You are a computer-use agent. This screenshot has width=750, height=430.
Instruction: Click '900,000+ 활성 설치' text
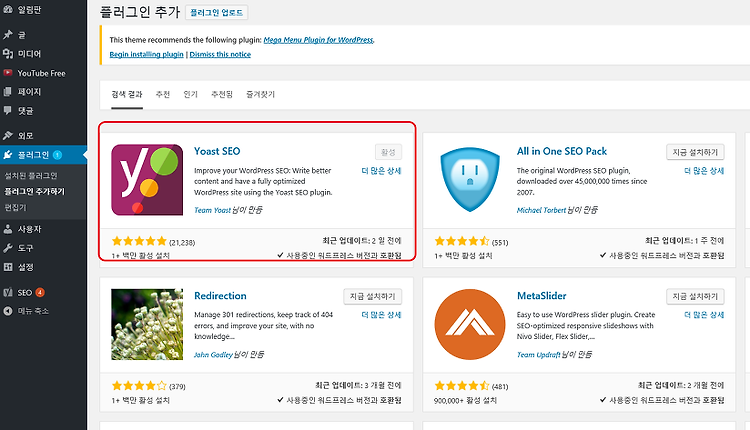tap(465, 400)
